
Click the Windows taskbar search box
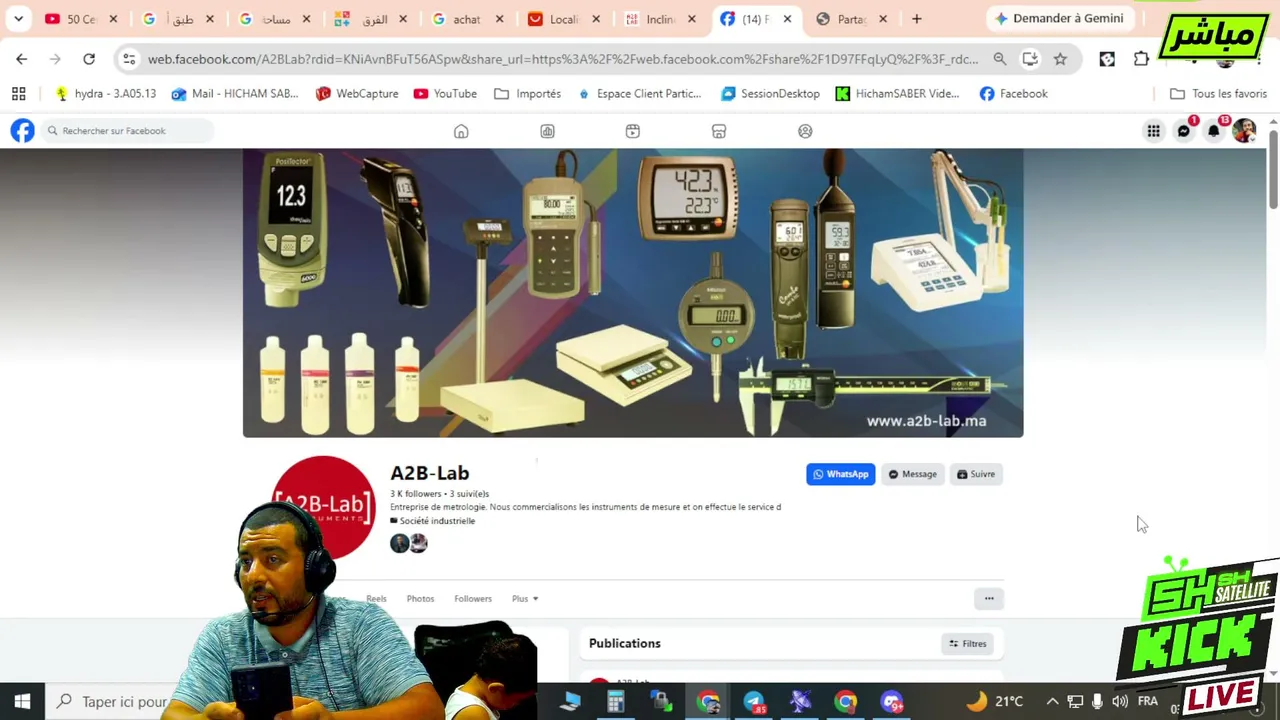tap(112, 702)
